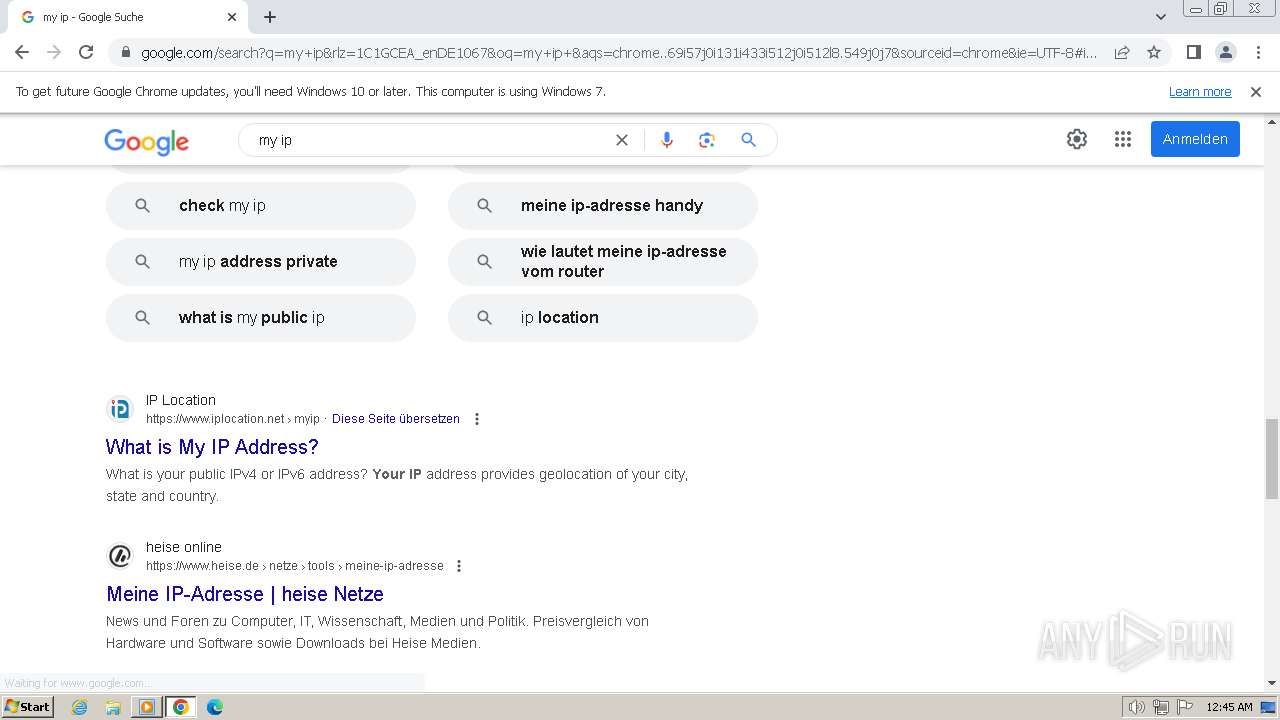Click the URL address bar

618,53
